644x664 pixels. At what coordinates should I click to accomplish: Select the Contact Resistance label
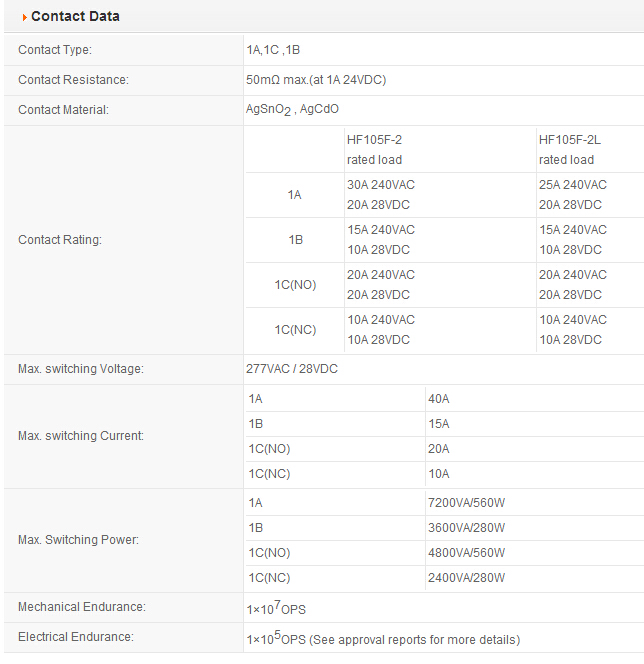(73, 80)
